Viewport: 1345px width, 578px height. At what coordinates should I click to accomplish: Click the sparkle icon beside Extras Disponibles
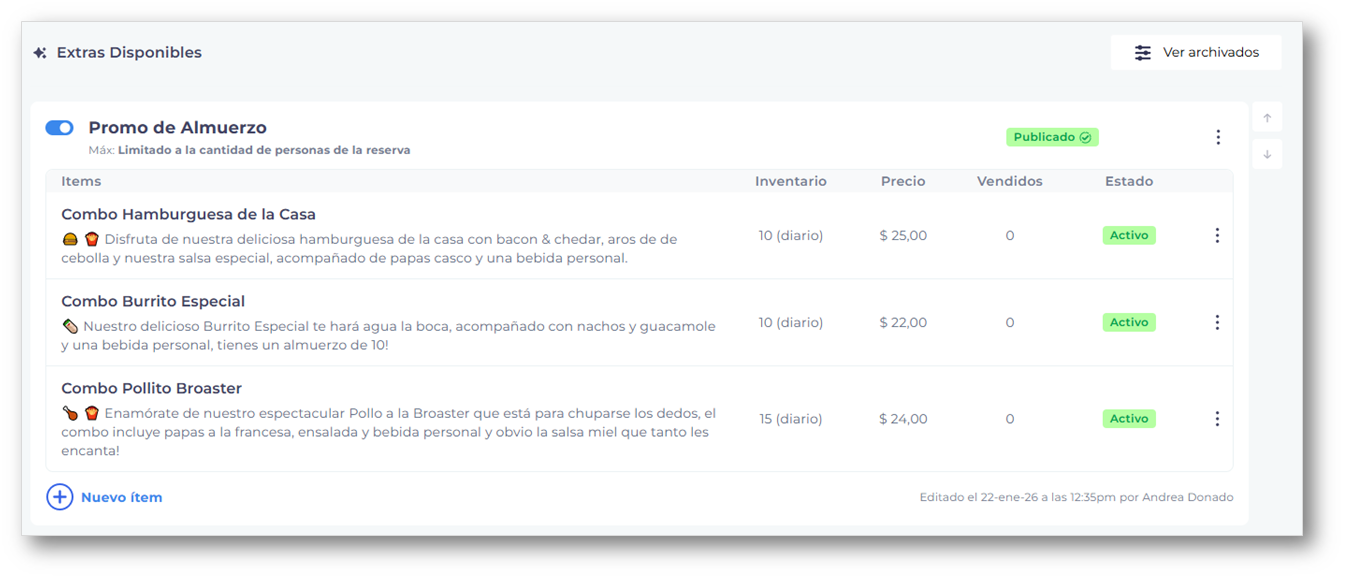[40, 53]
